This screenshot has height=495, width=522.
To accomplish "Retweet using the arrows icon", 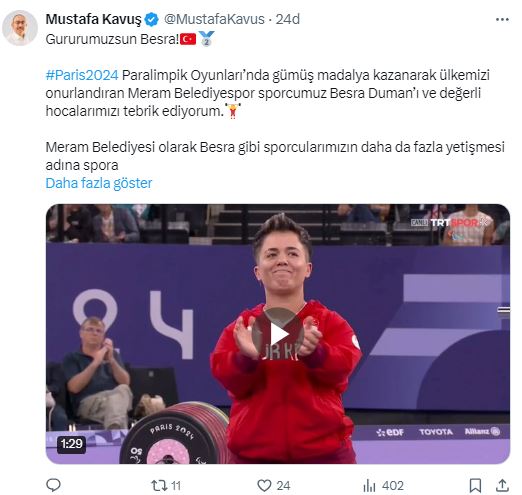I will click(159, 485).
